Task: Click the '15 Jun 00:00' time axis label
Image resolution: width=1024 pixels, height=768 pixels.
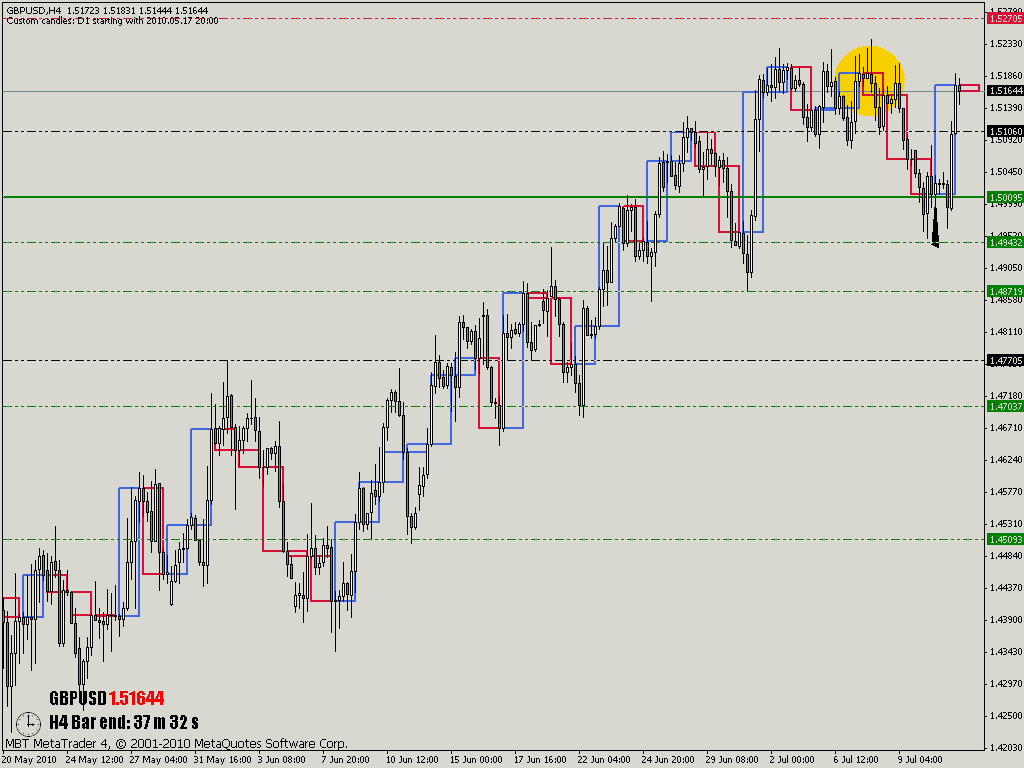Action: (476, 760)
